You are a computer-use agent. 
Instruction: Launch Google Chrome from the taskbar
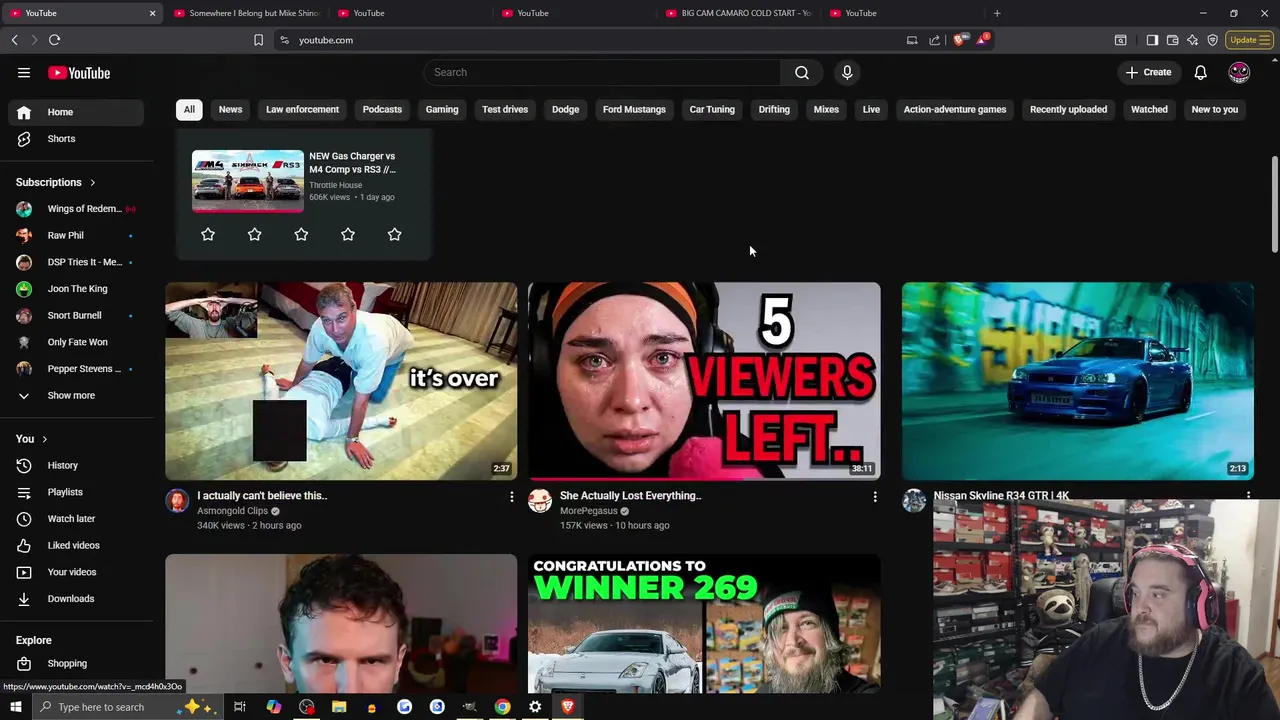pos(502,707)
